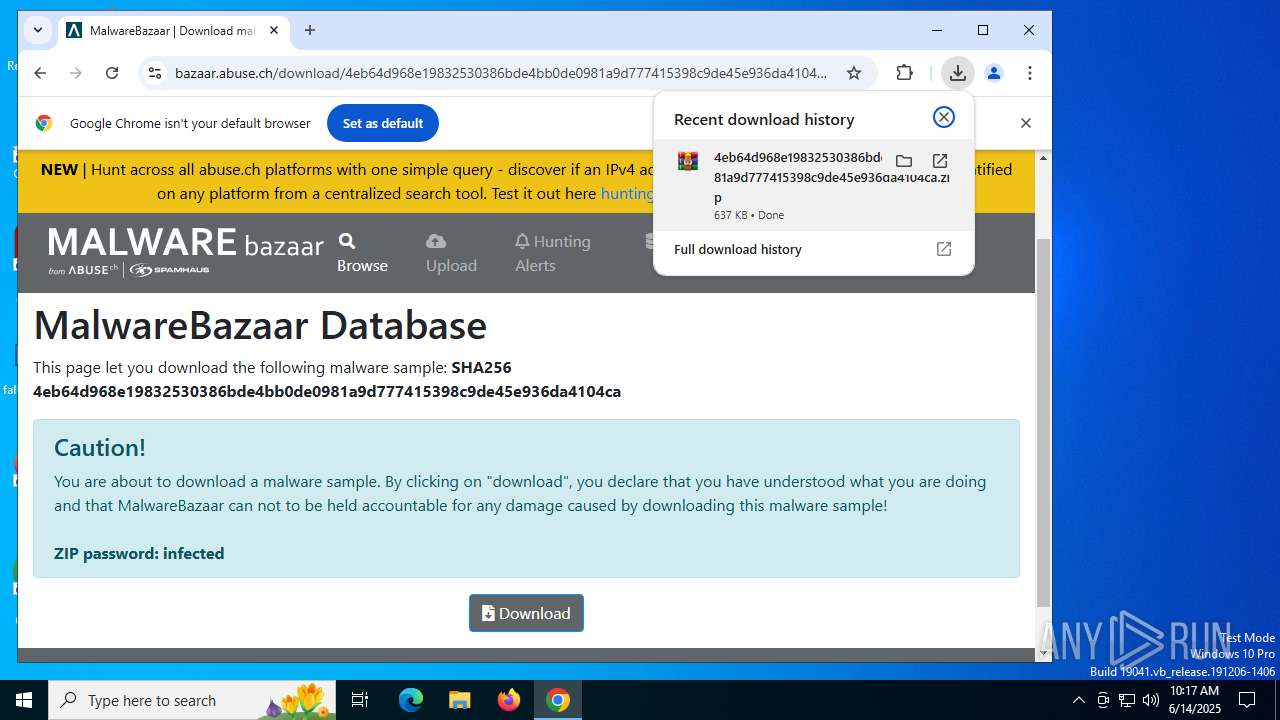Open the Windows Start menu
This screenshot has height=720, width=1280.
tap(24, 700)
